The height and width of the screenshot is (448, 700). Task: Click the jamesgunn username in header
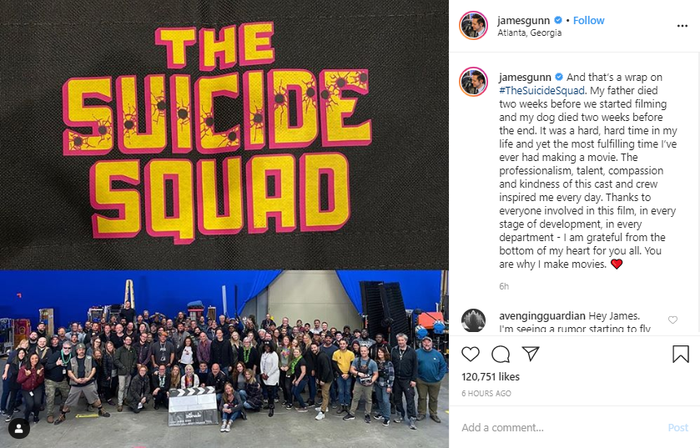pos(523,21)
